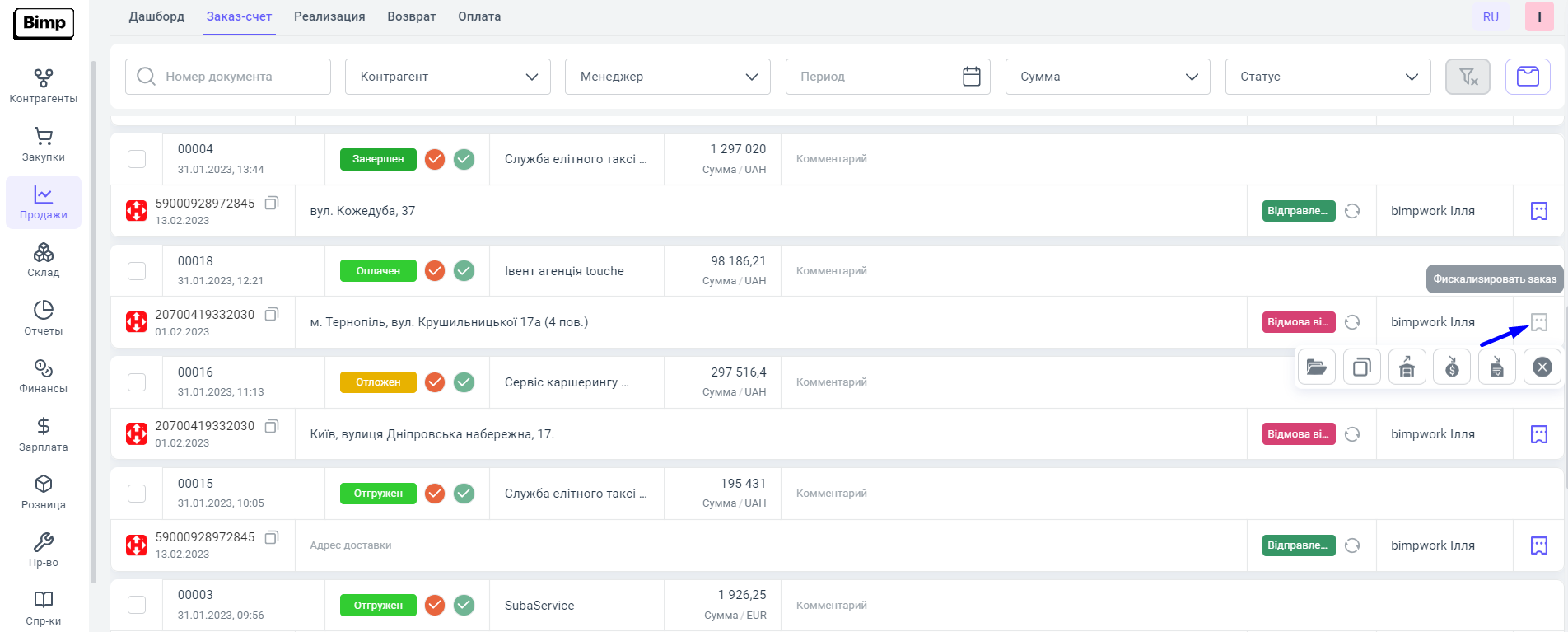Select the checkbox for order 00018
The width and height of the screenshot is (1568, 632).
(137, 271)
